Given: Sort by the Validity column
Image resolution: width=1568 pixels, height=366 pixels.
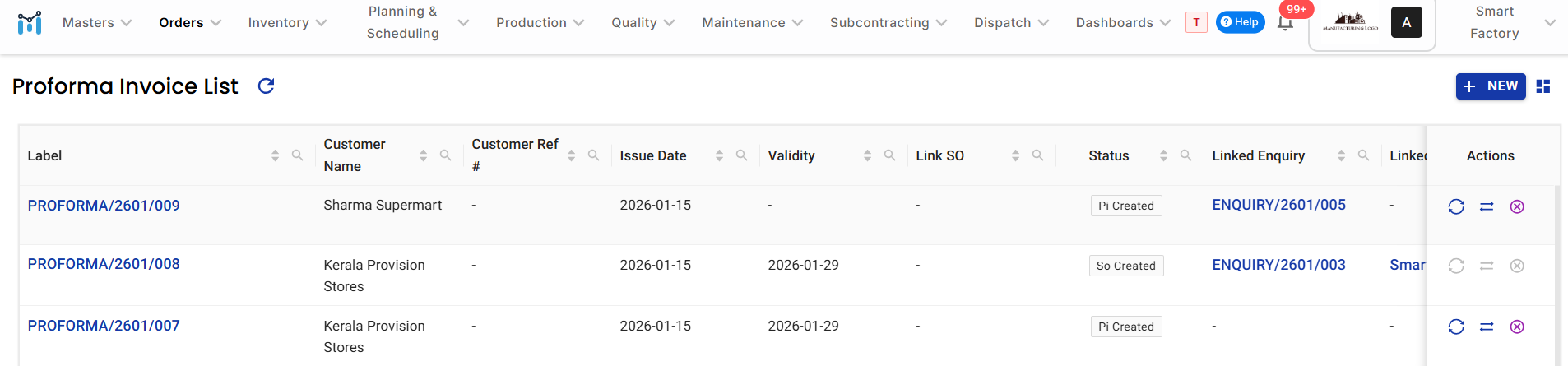Looking at the screenshot, I should tap(867, 155).
